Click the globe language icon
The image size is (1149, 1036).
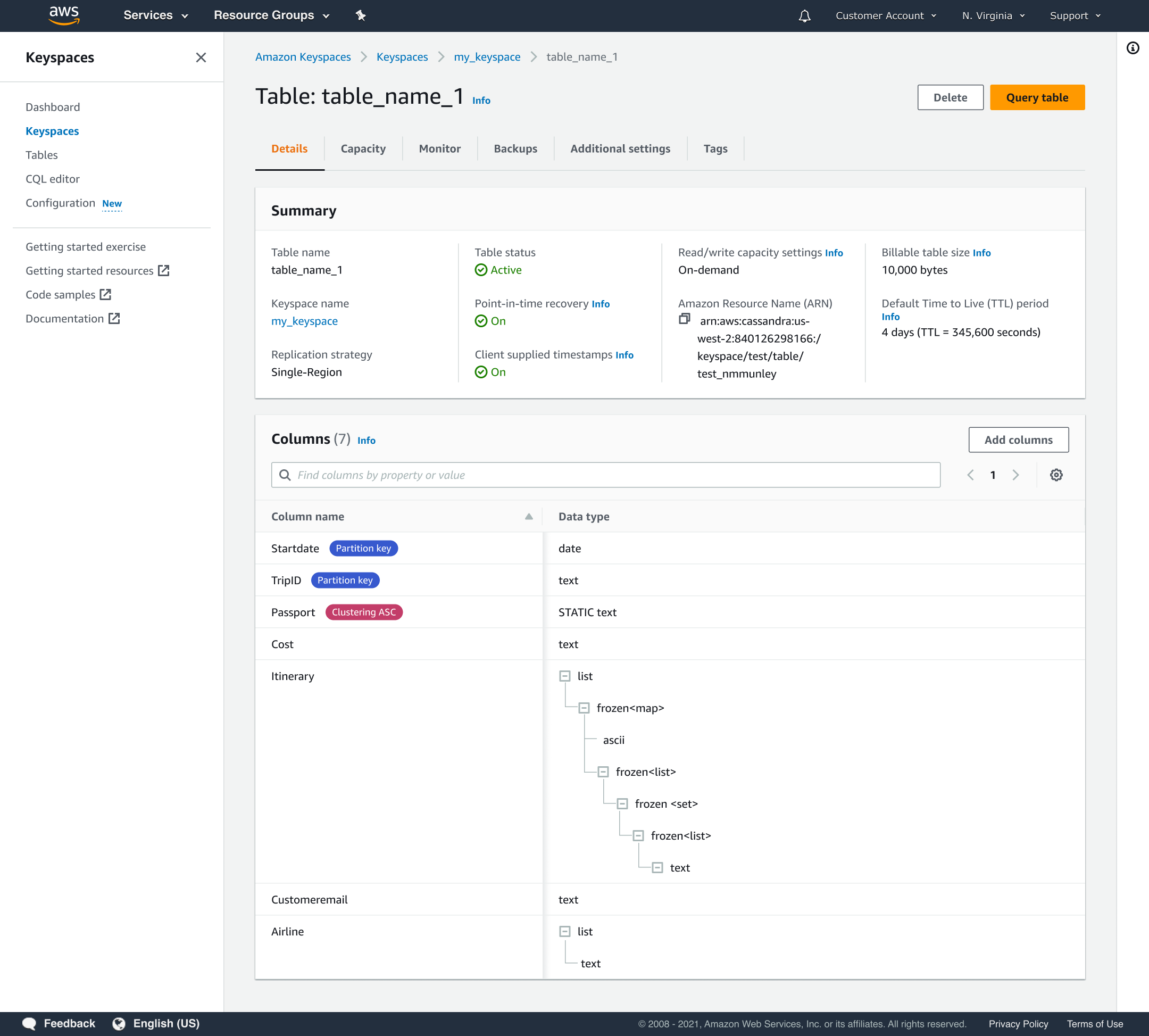[x=119, y=1023]
